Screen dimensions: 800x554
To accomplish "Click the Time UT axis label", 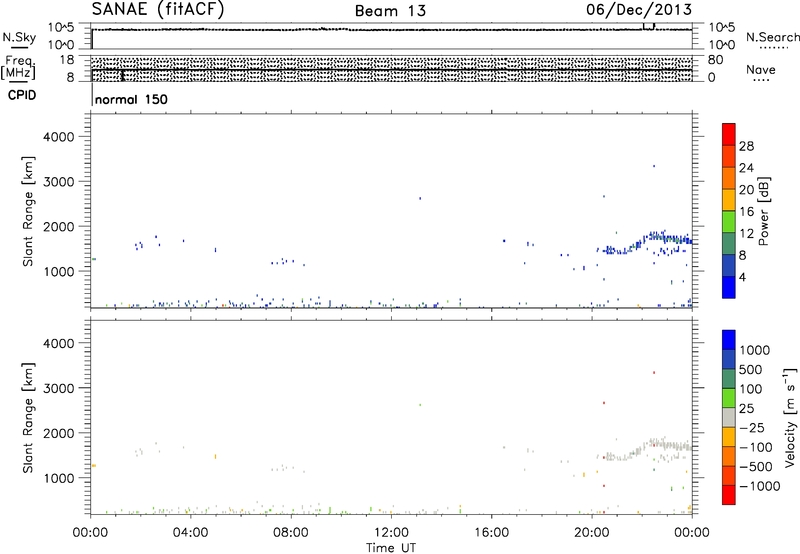I will (391, 548).
